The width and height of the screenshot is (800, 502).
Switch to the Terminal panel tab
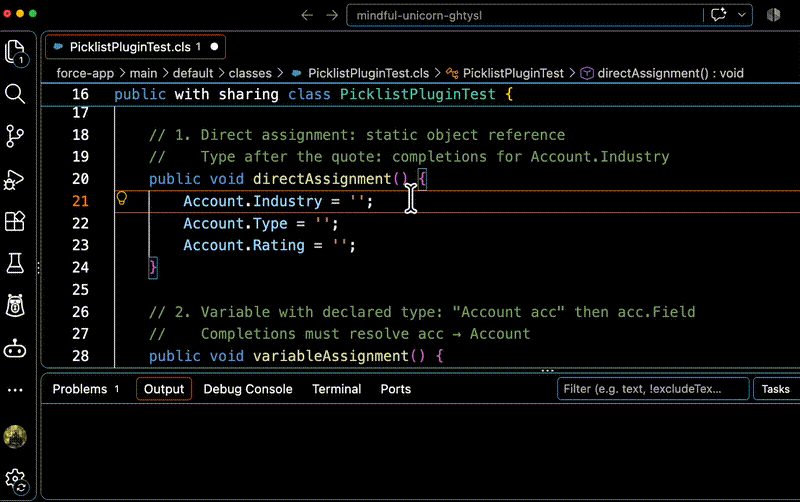[x=337, y=389]
